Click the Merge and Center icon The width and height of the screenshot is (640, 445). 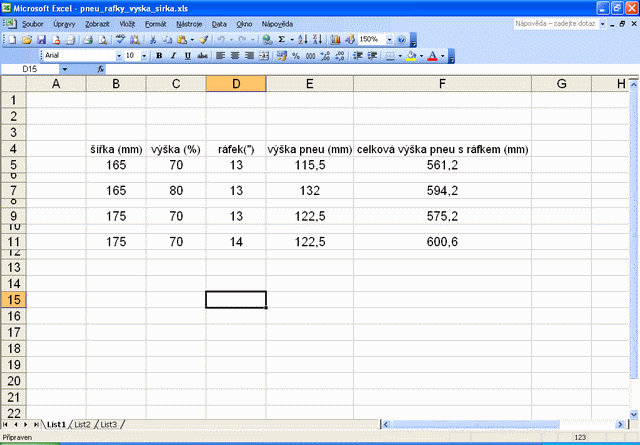[x=264, y=56]
